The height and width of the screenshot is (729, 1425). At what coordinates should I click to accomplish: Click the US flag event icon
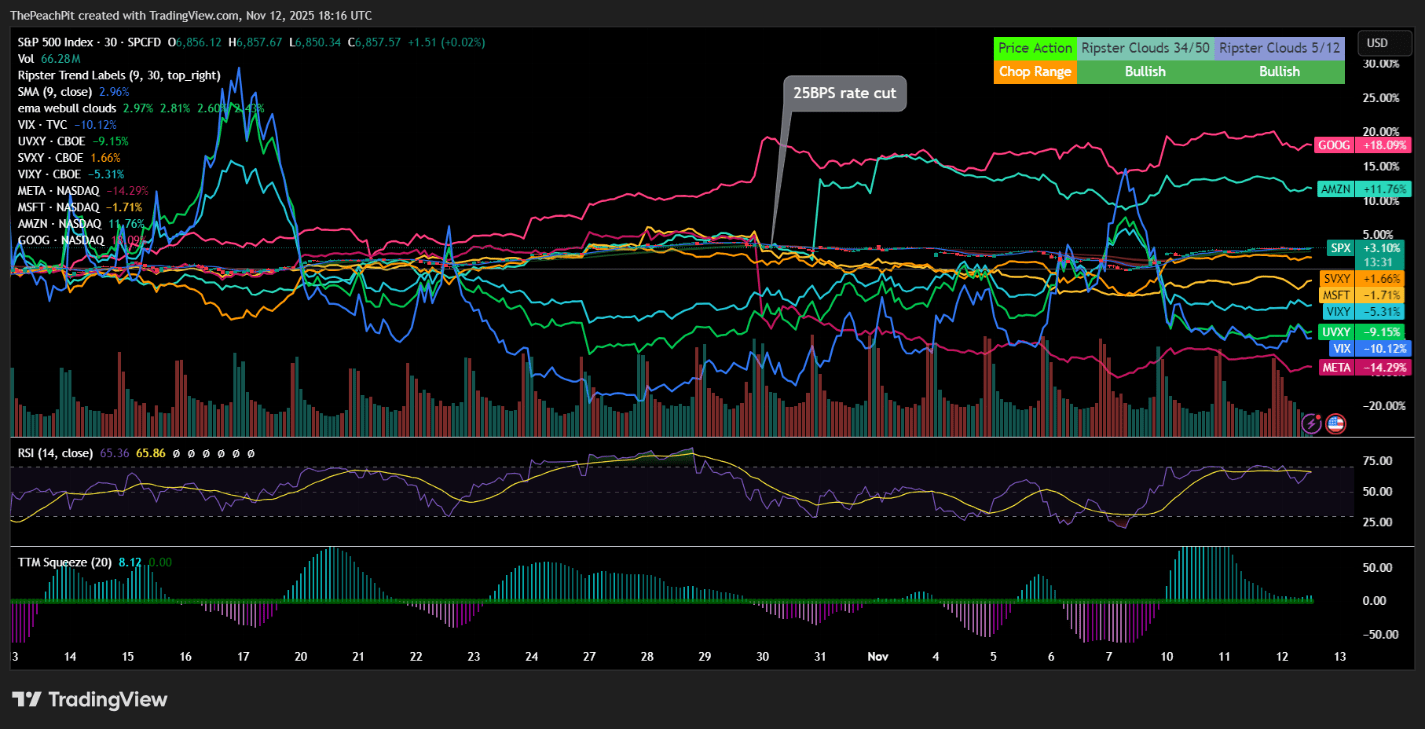point(1335,423)
